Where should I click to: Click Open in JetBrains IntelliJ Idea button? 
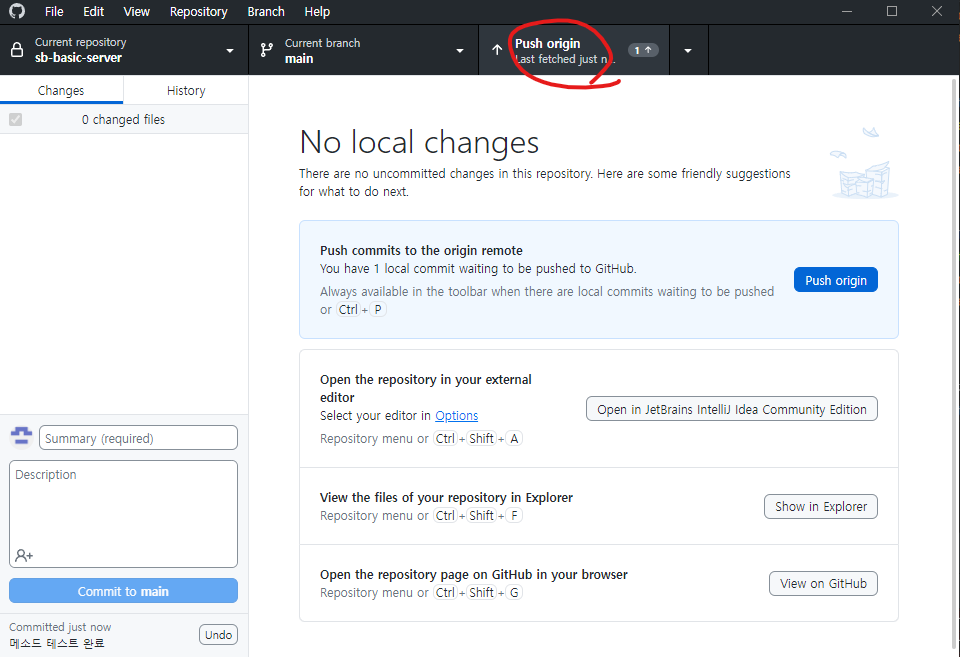tap(732, 409)
